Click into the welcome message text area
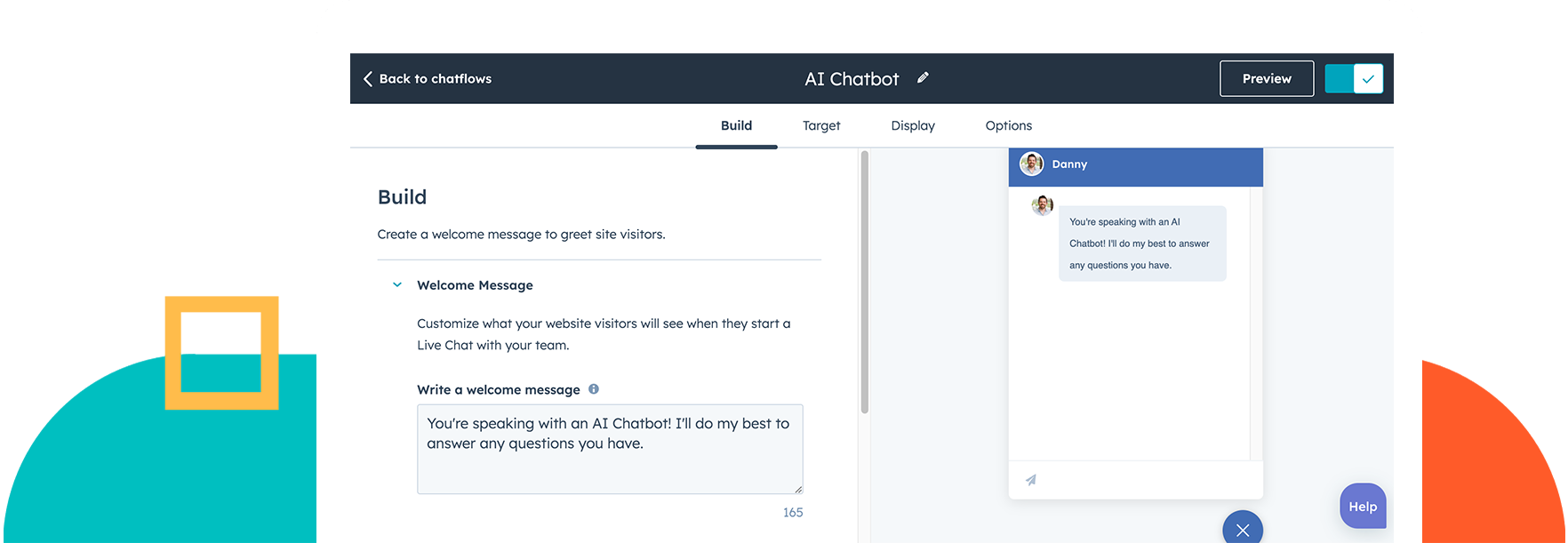 pos(610,449)
